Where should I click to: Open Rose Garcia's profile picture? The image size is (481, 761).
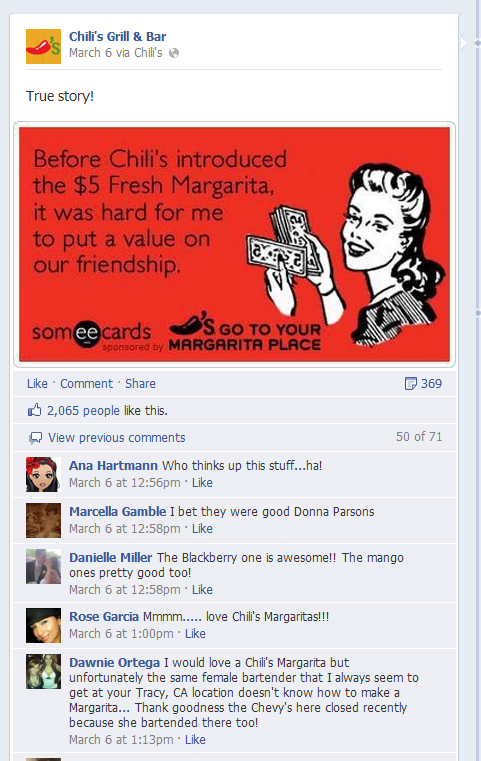point(43,625)
